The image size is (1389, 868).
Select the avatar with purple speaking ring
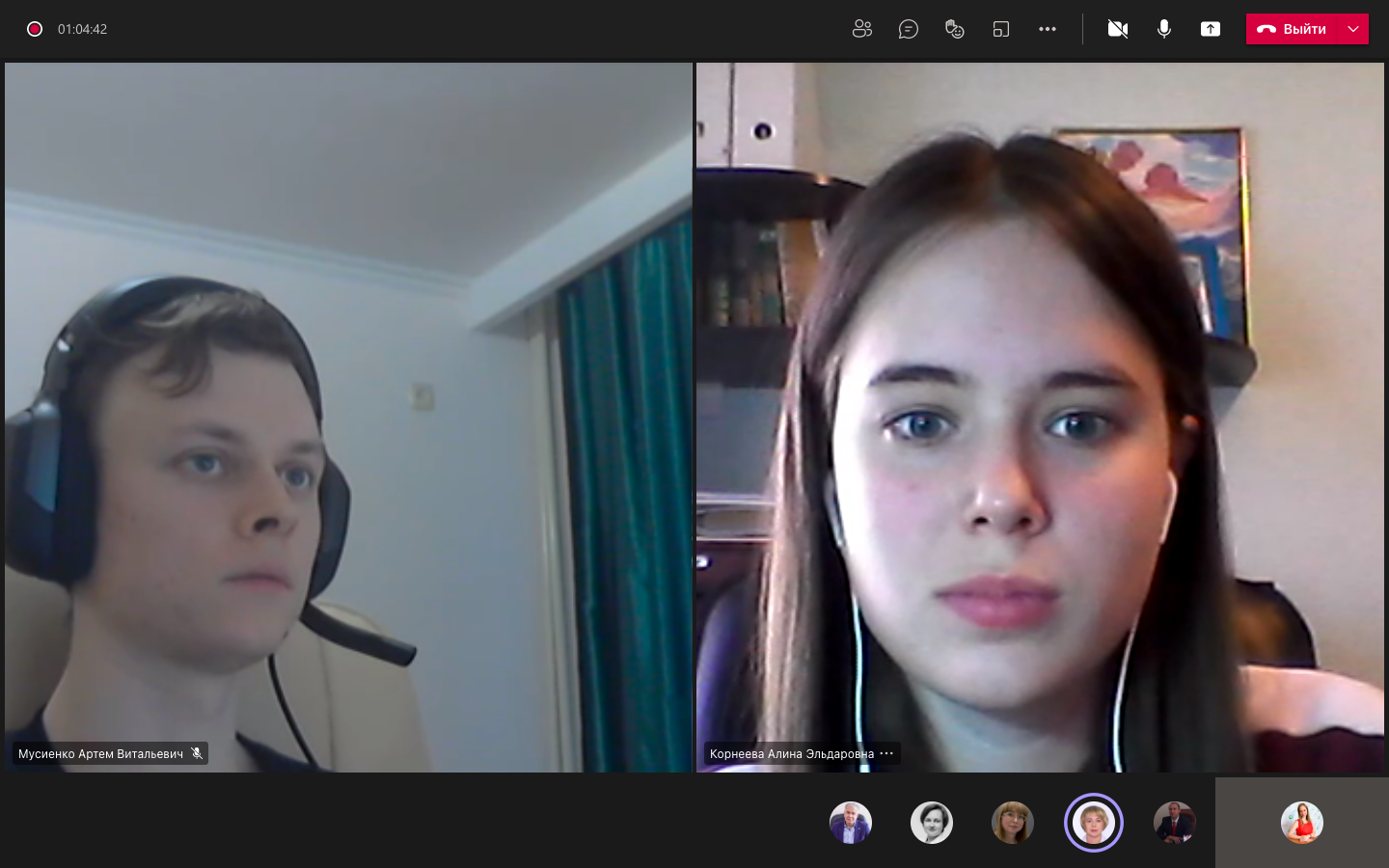pyautogui.click(x=1094, y=823)
